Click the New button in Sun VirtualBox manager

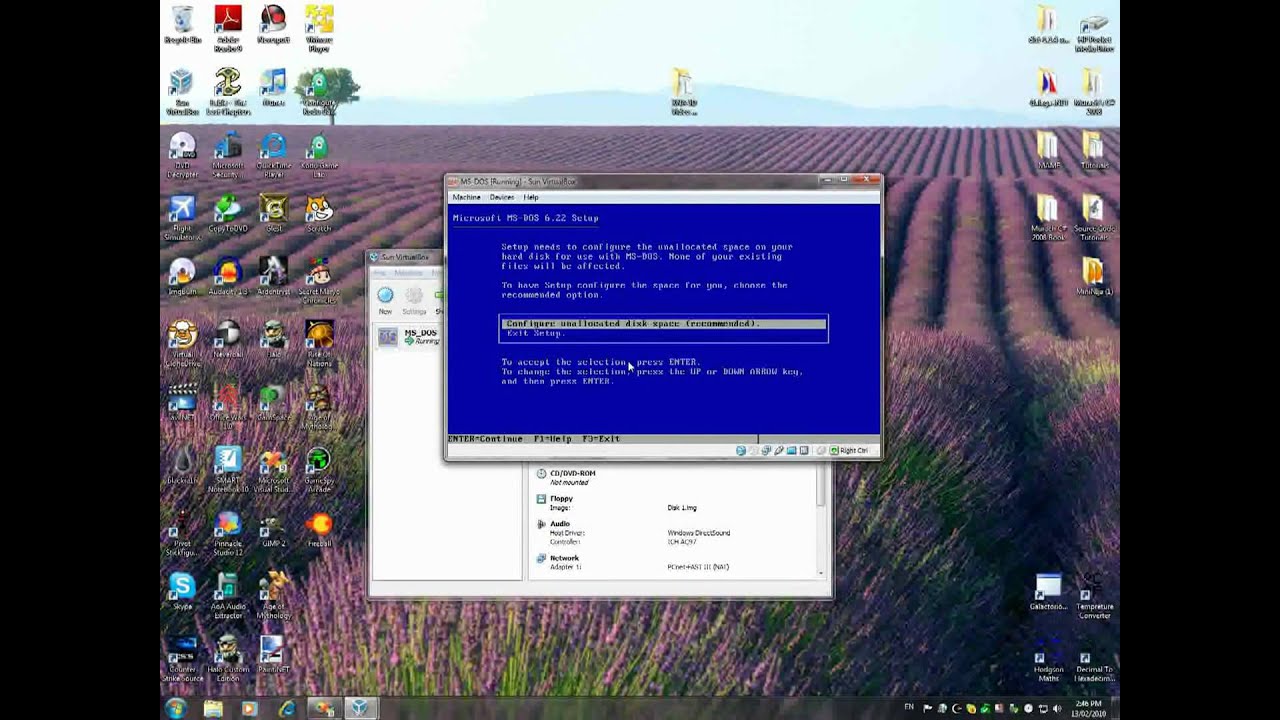(x=385, y=300)
